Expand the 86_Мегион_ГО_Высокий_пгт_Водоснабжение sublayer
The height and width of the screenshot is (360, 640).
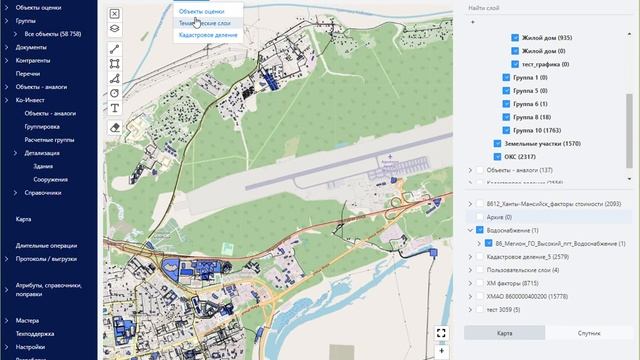click(479, 244)
